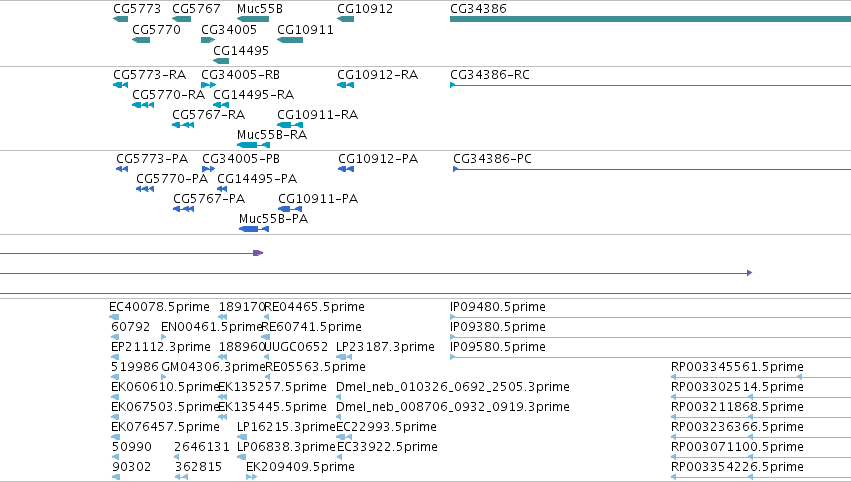This screenshot has height=482, width=851.
Task: Select transcript CG14495-RA
Action: [x=253, y=94]
